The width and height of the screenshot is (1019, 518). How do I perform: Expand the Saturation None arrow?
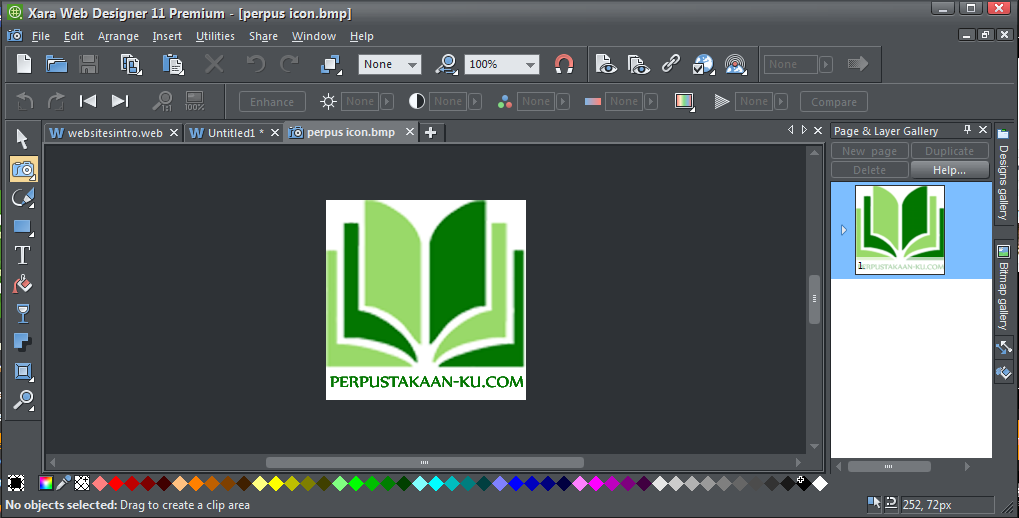pyautogui.click(x=563, y=101)
